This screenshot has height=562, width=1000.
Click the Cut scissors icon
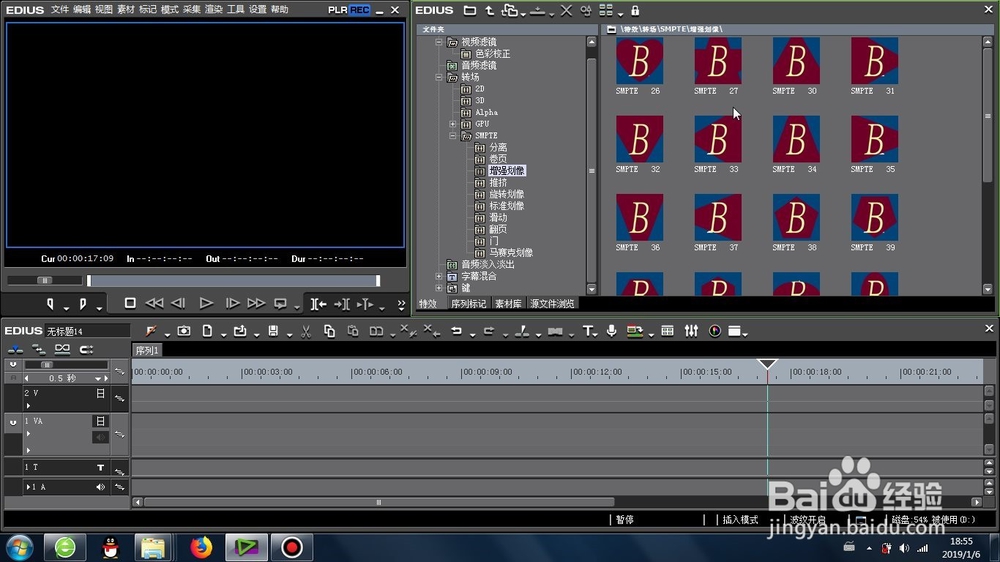point(306,331)
